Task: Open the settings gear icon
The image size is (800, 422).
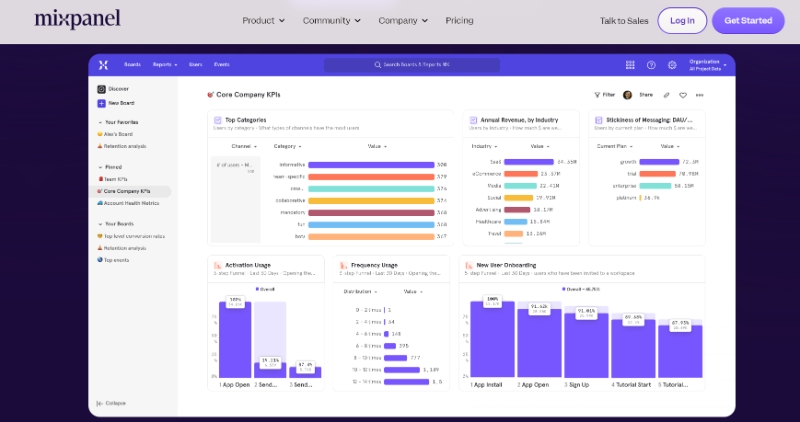Action: coord(672,65)
